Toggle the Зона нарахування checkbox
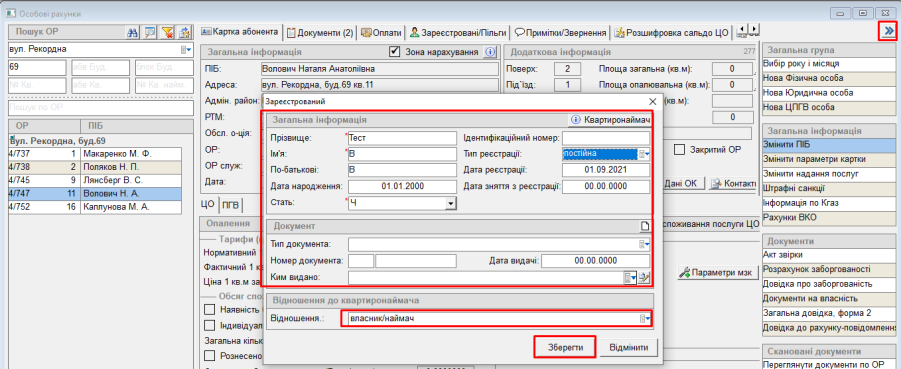 click(x=394, y=52)
